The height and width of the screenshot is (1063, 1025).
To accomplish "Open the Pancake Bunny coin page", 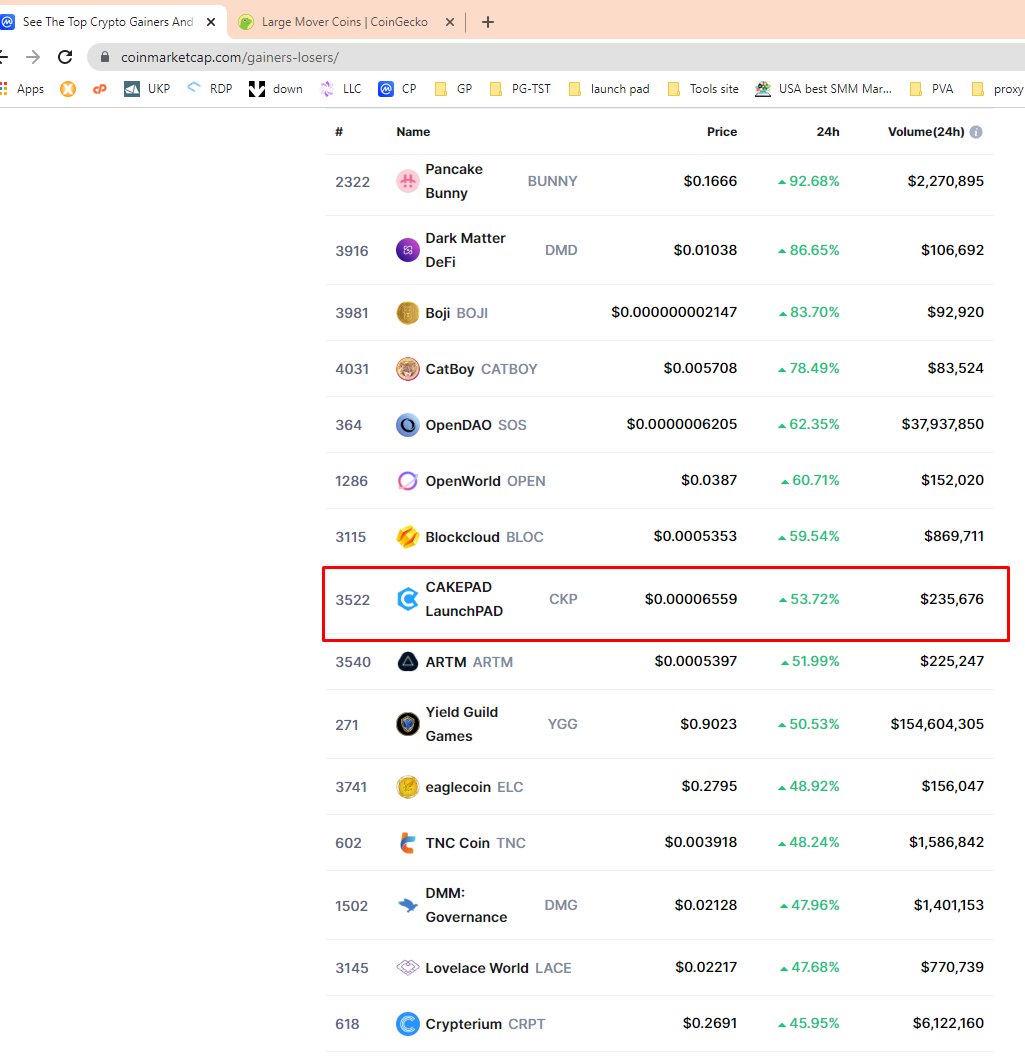I will (x=454, y=181).
